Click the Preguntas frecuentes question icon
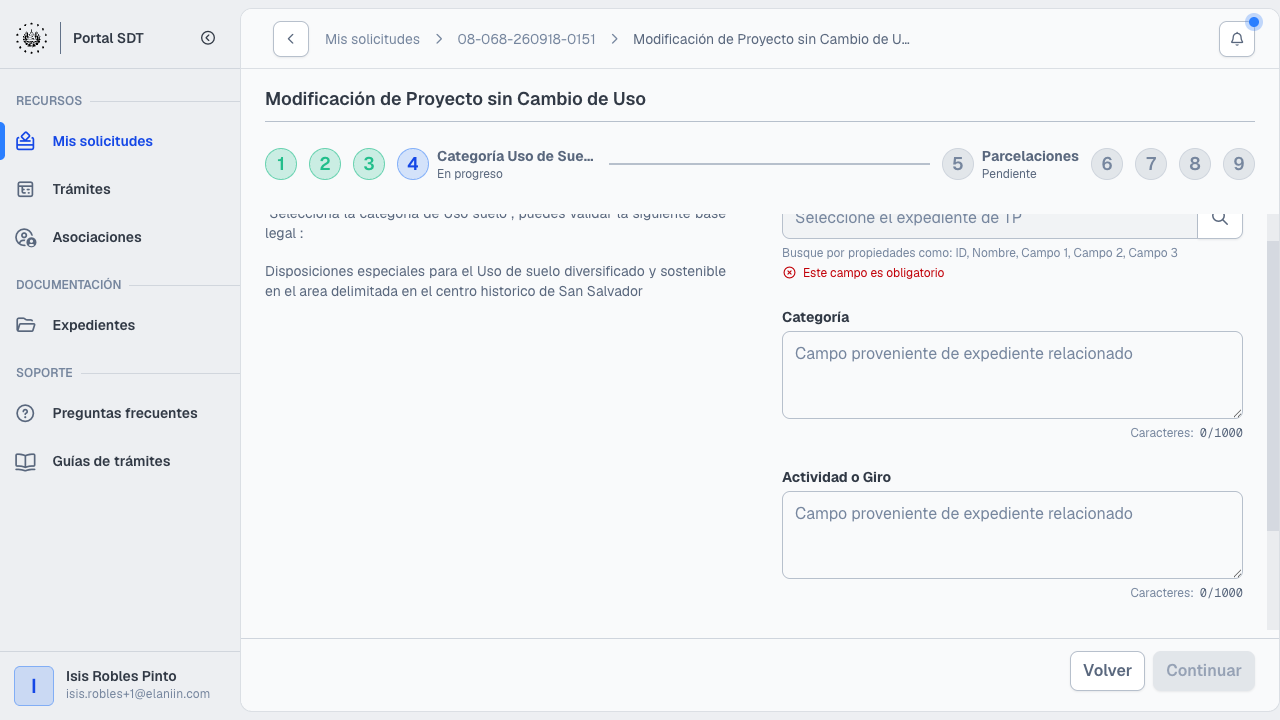This screenshot has width=1280, height=720. pos(26,413)
